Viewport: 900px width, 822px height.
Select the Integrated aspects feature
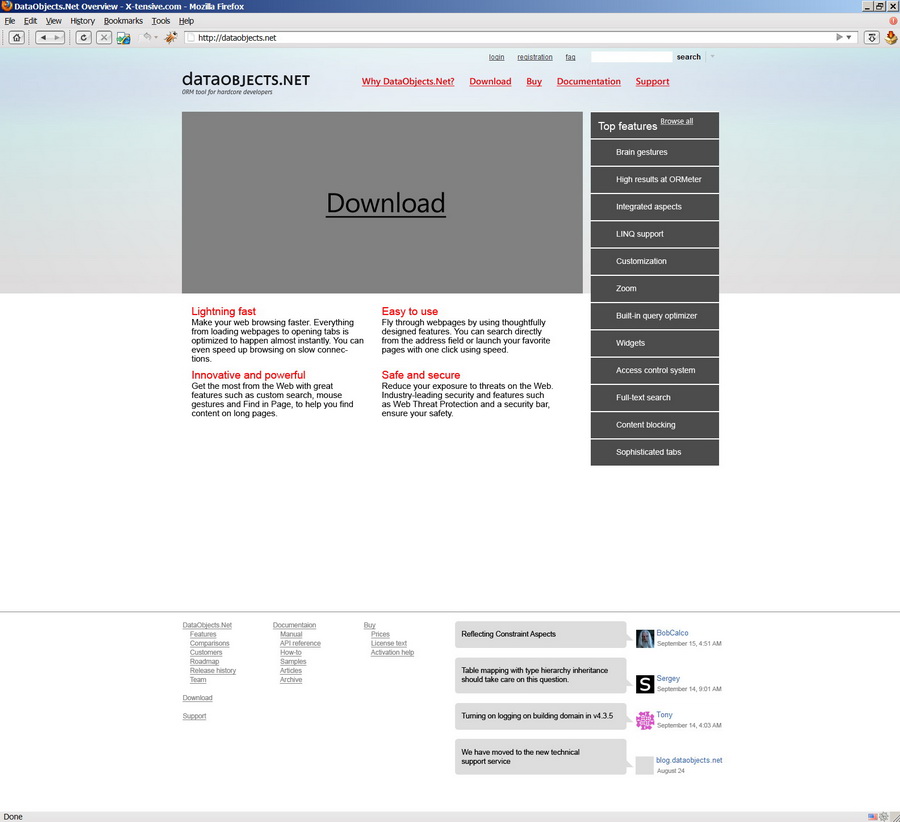click(x=654, y=207)
